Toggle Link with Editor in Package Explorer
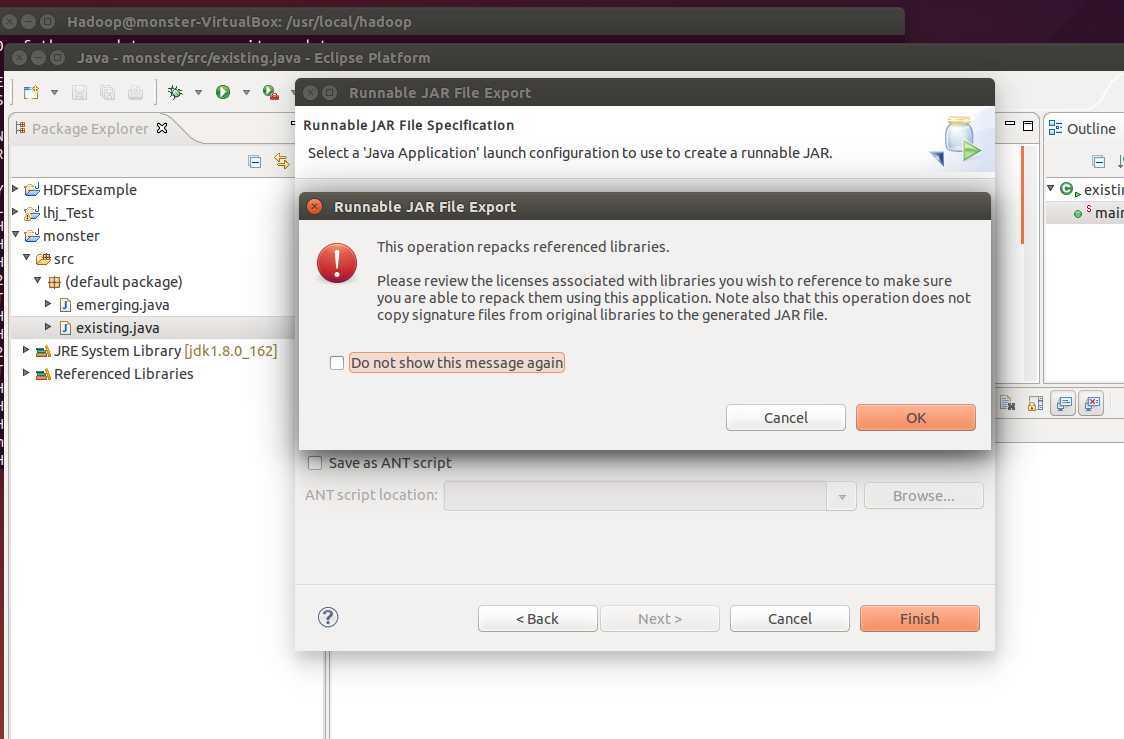Image resolution: width=1124 pixels, height=739 pixels. tap(281, 161)
